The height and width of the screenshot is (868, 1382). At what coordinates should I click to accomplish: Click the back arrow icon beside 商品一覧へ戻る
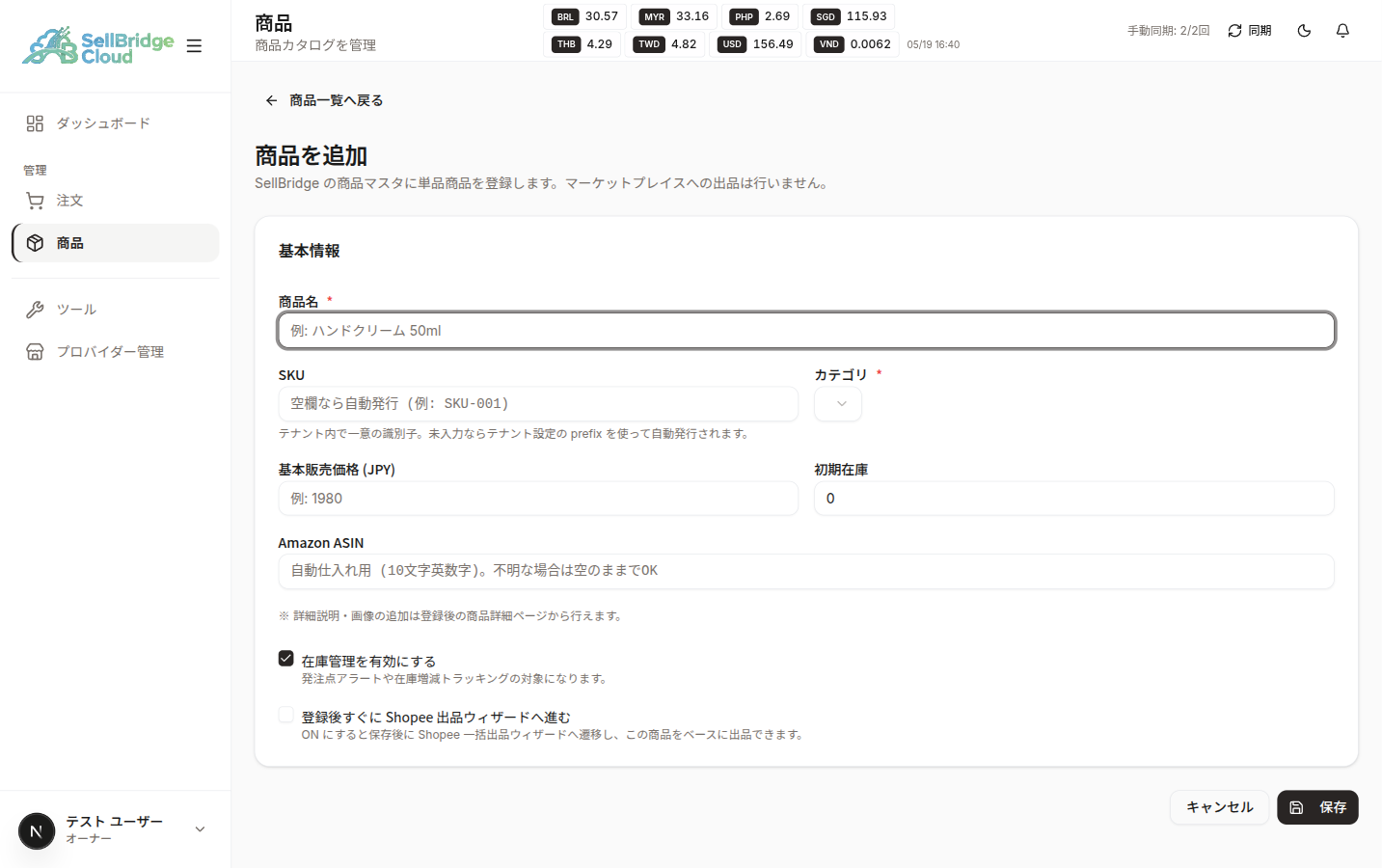click(x=272, y=100)
